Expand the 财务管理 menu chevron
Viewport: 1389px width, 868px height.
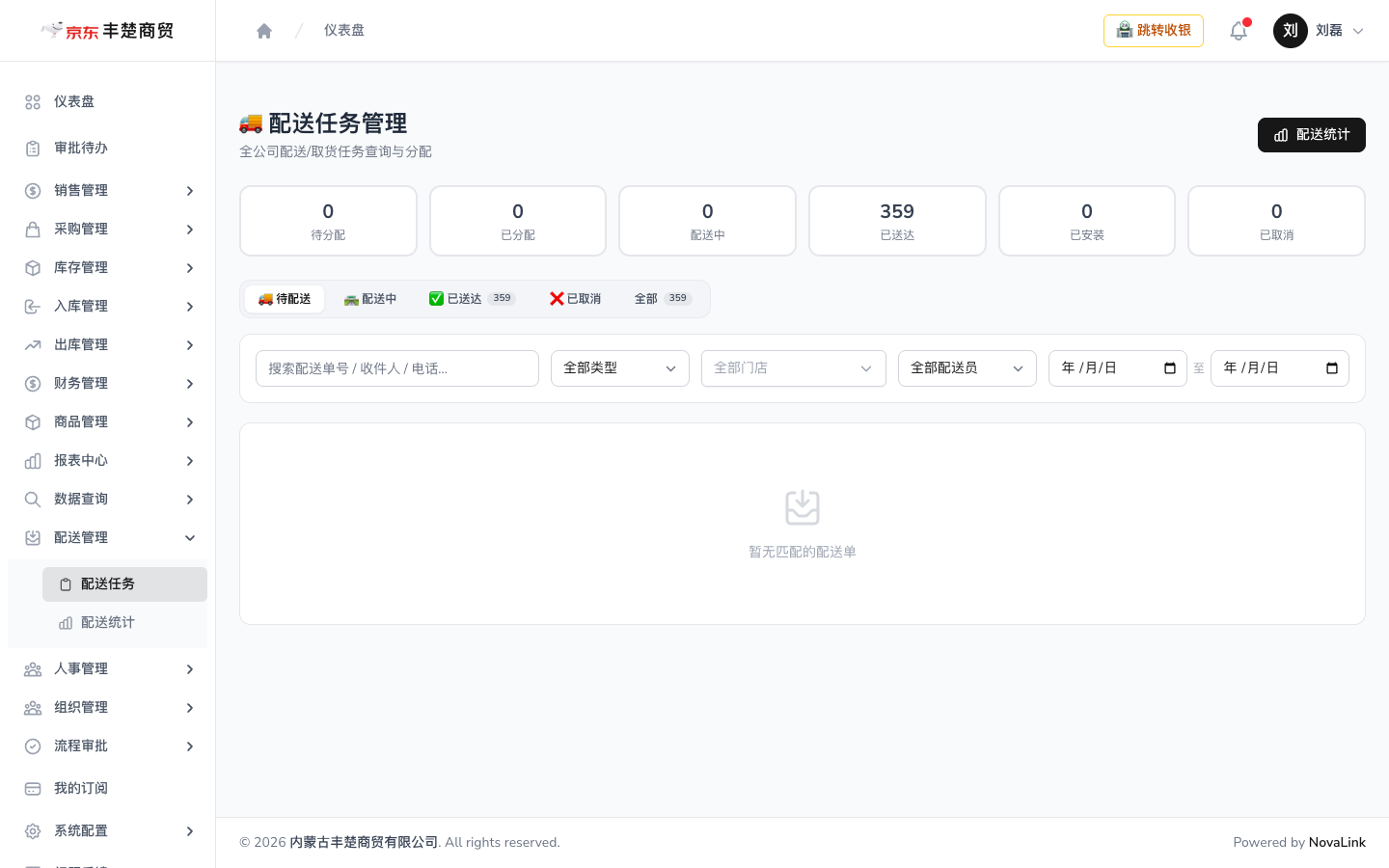190,384
